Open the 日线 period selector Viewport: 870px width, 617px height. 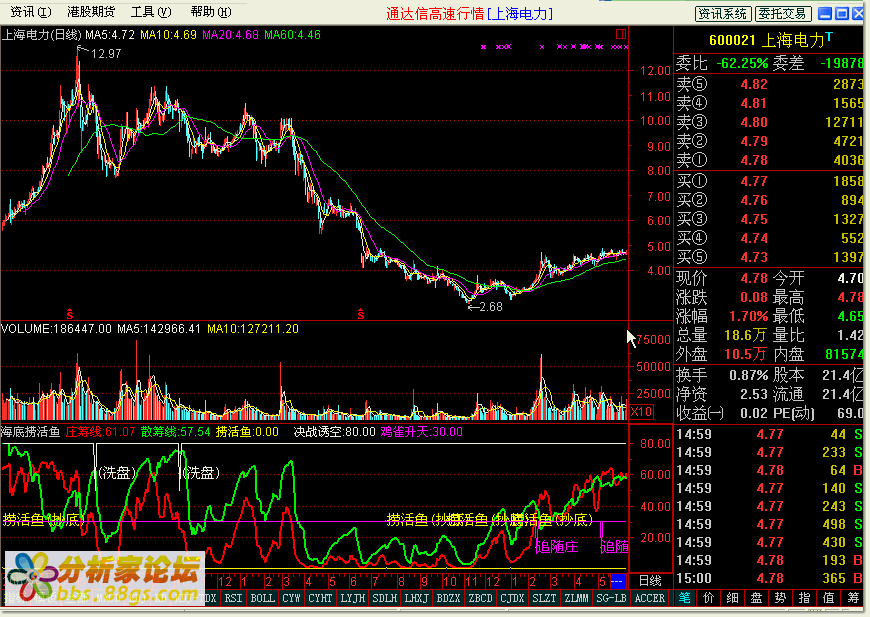pos(650,580)
